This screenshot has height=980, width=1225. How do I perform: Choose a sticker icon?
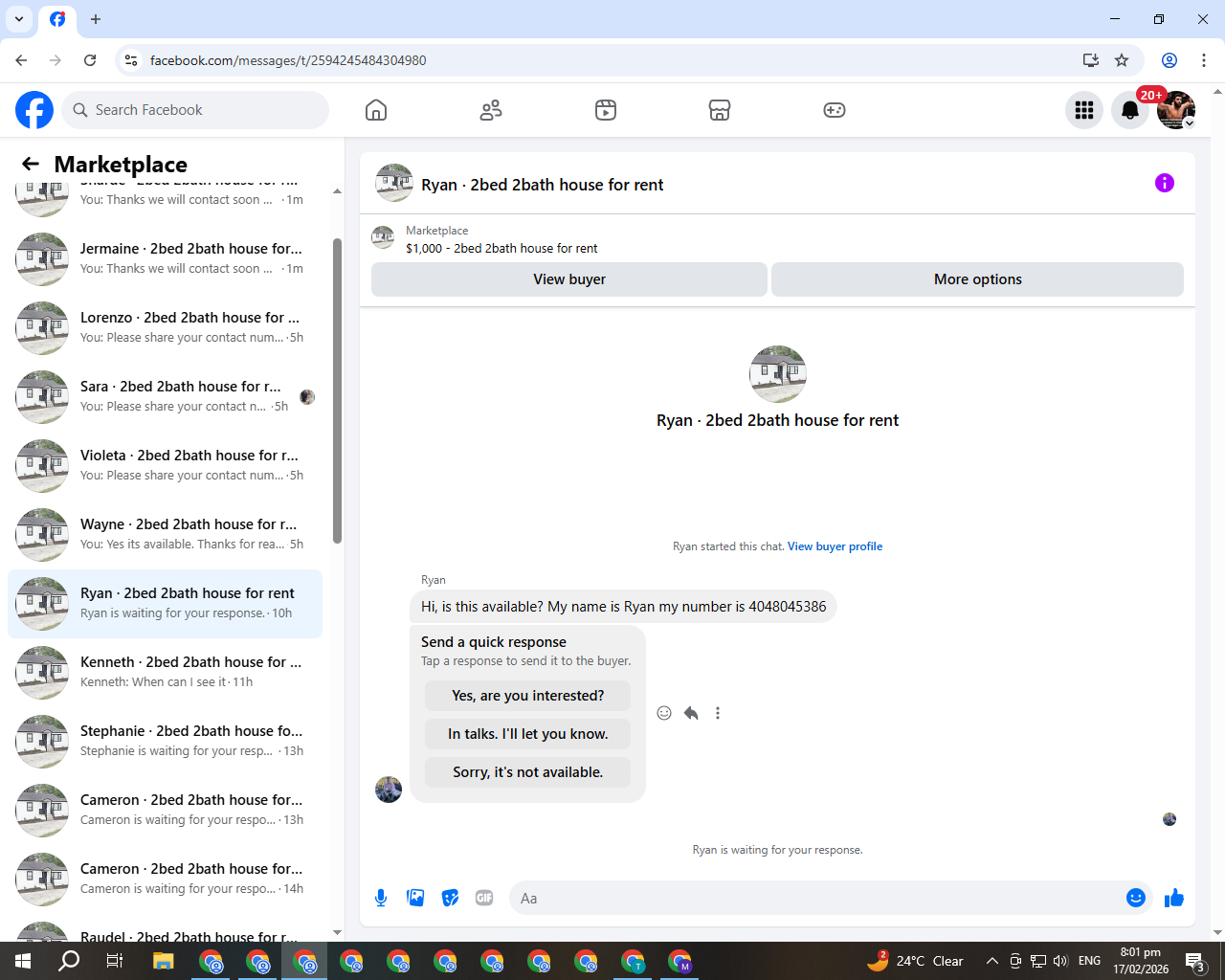(x=450, y=898)
